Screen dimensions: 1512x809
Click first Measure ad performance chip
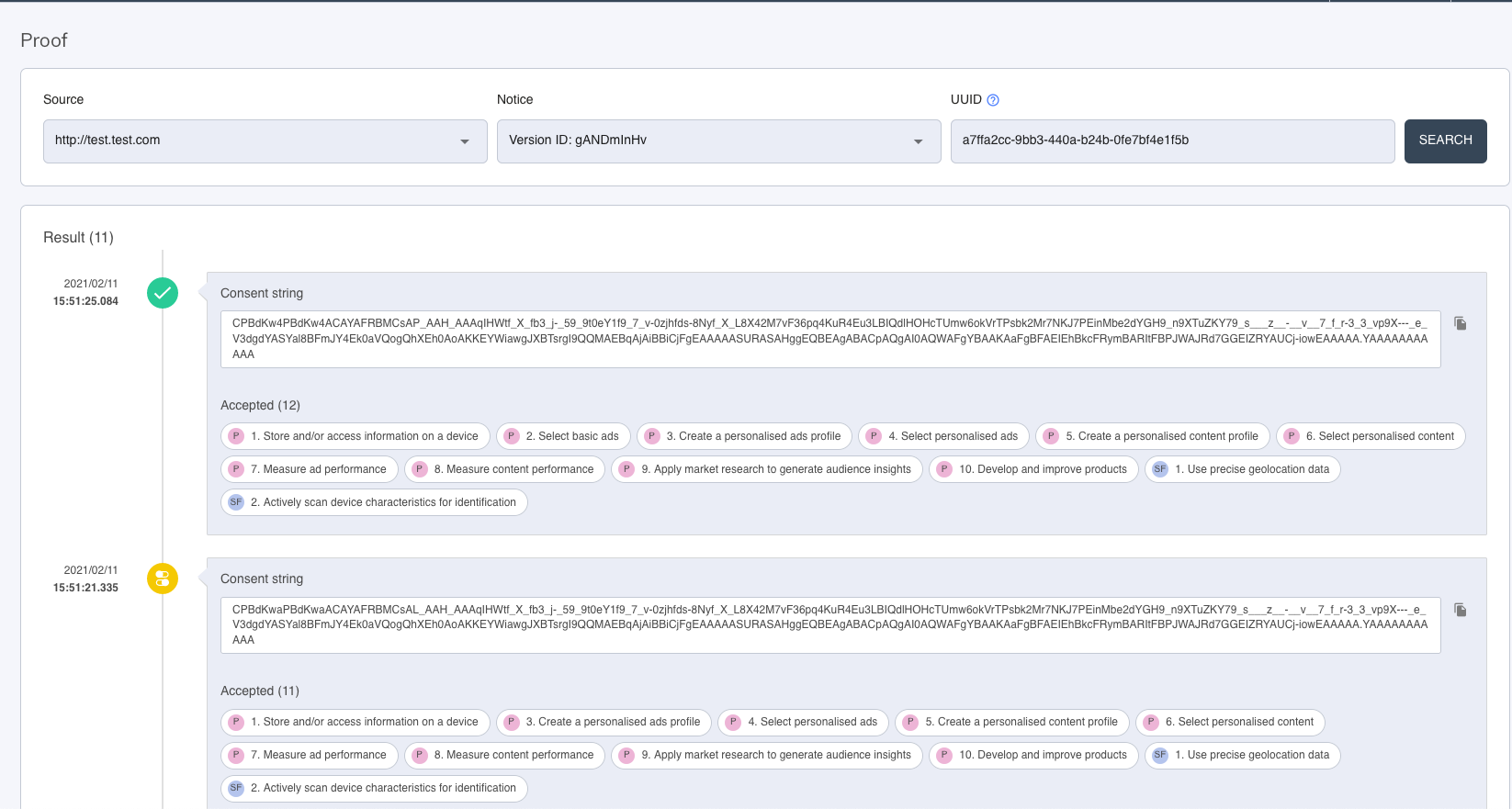click(x=310, y=469)
